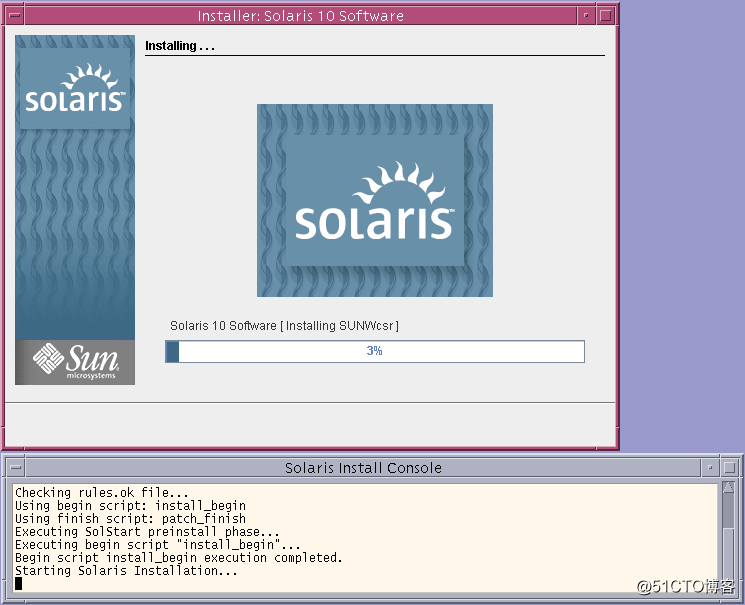Click the console scrollbar up arrow
Screen dimensions: 745x605
click(728, 487)
